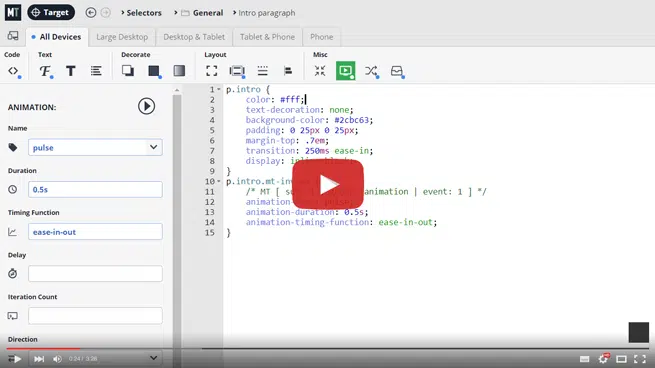The height and width of the screenshot is (368, 655).
Task: Play the animation preview button
Action: pyautogui.click(x=146, y=106)
